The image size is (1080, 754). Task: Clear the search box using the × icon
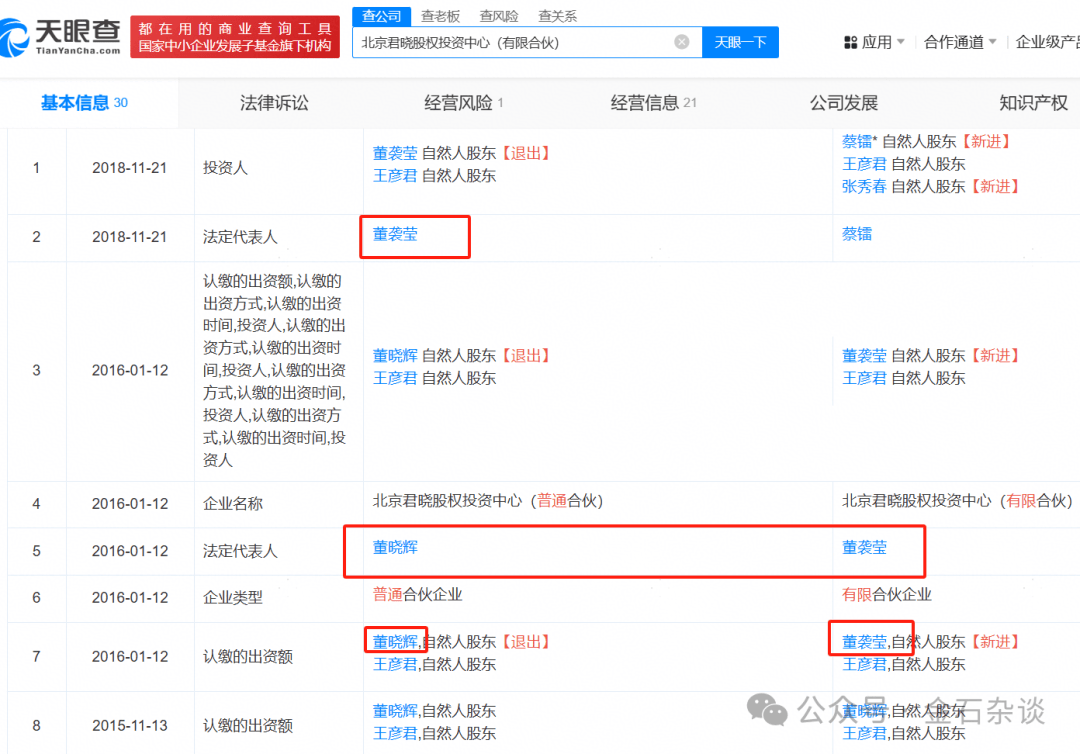click(682, 41)
